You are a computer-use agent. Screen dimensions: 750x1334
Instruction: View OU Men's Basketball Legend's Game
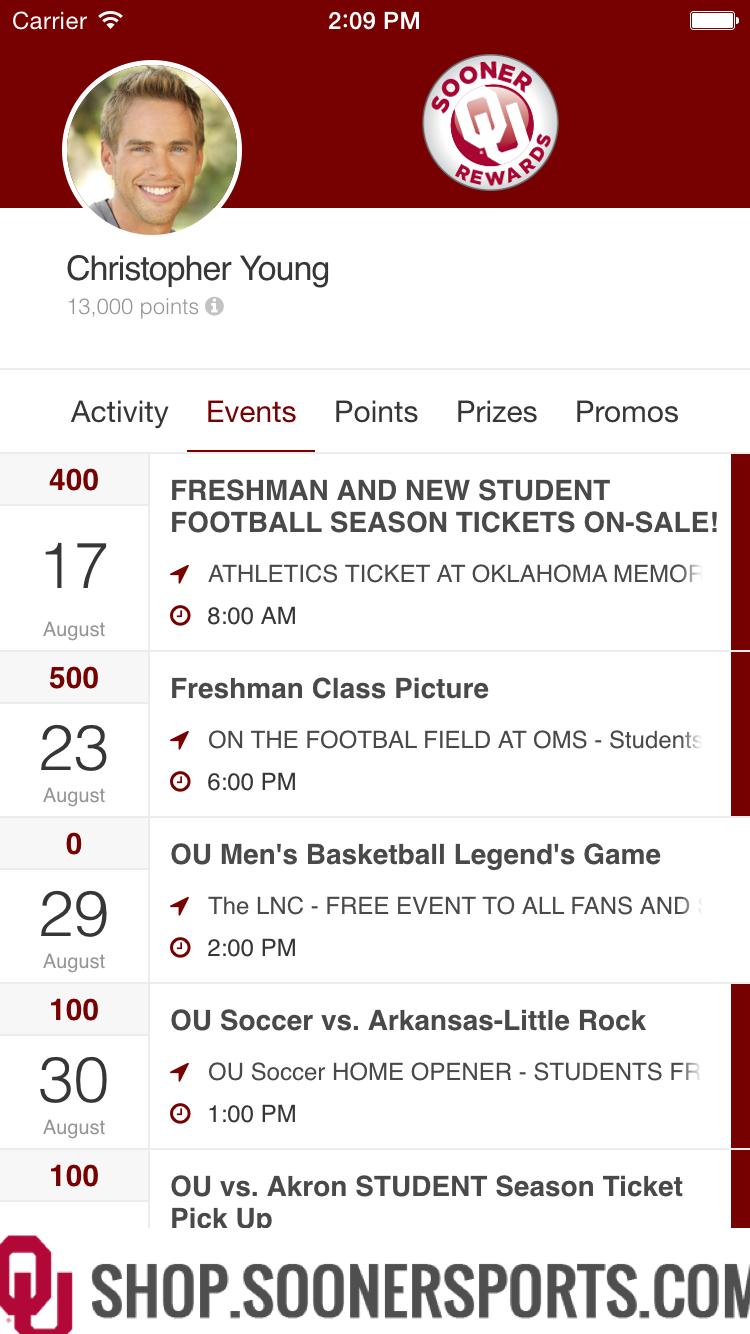tap(415, 855)
